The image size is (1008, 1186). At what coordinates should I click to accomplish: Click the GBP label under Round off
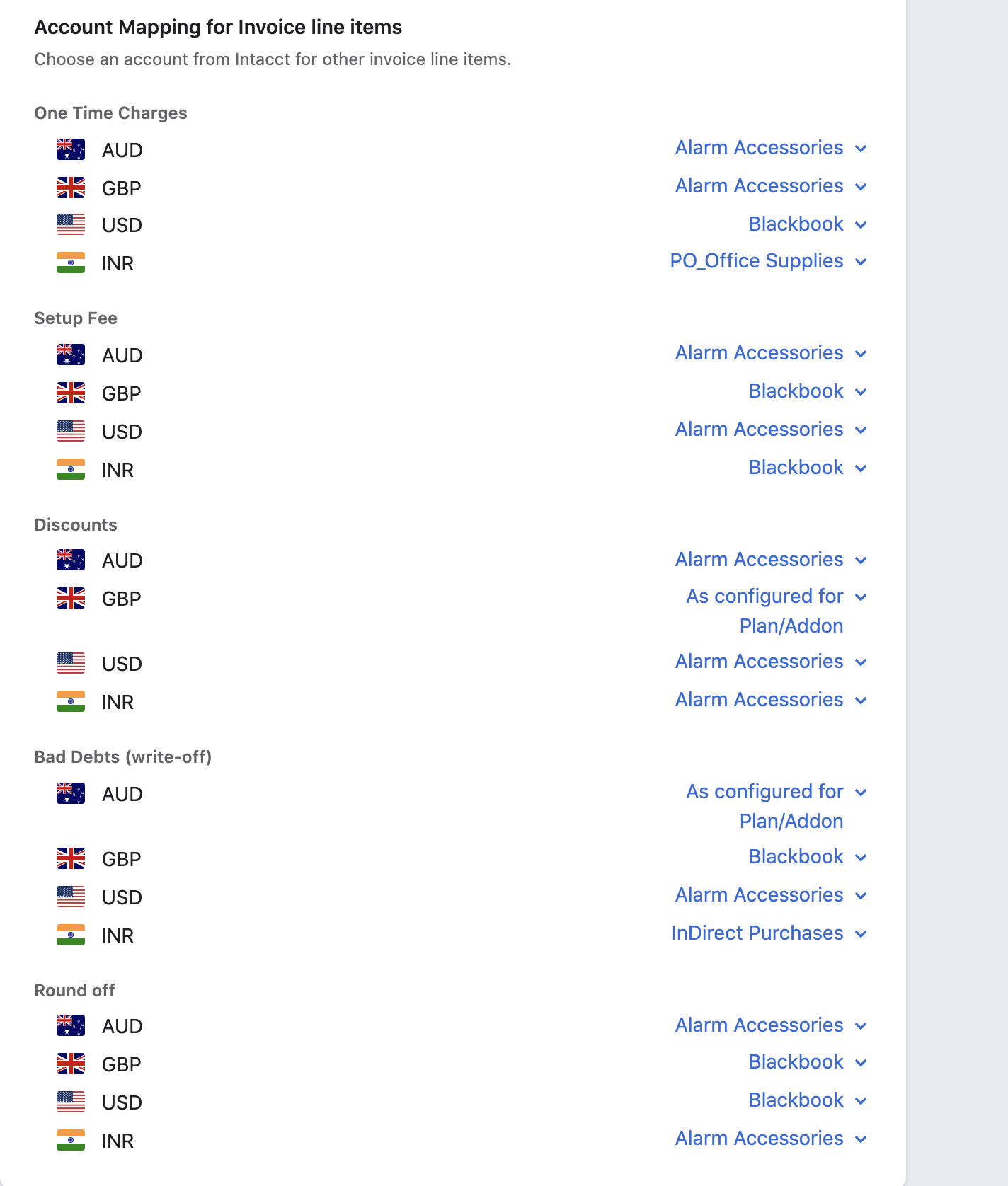coord(122,1064)
